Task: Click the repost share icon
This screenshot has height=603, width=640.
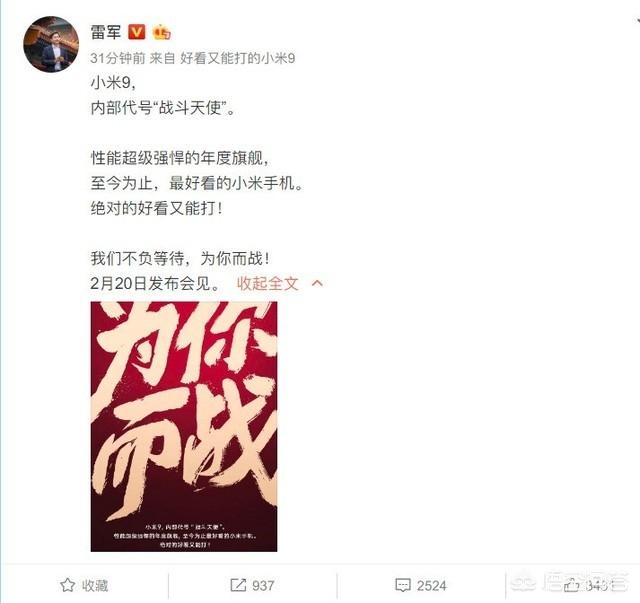Action: (x=238, y=585)
